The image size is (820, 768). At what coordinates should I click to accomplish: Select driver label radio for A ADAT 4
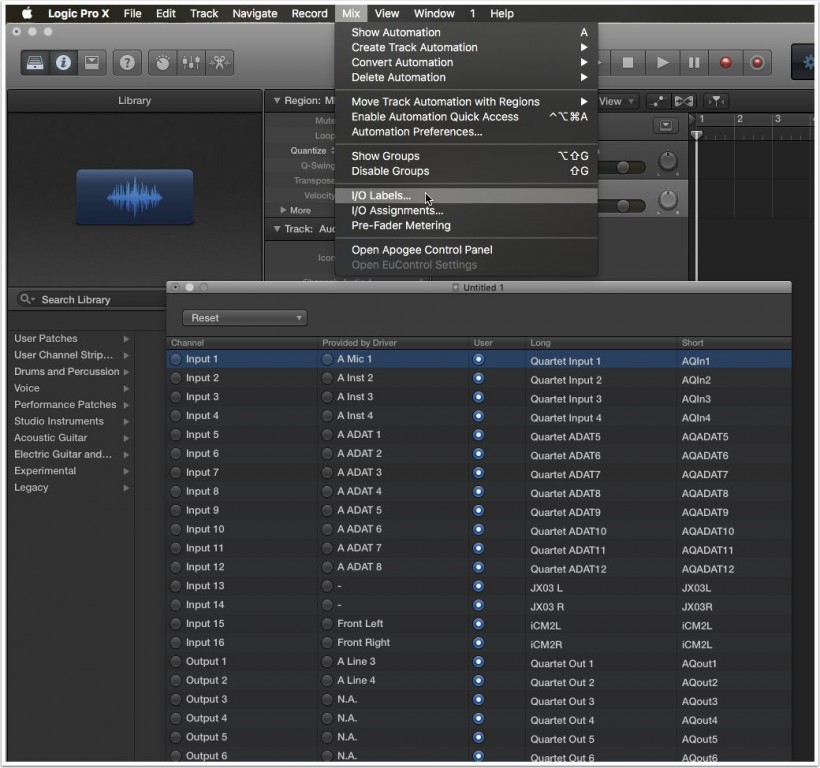coord(327,491)
